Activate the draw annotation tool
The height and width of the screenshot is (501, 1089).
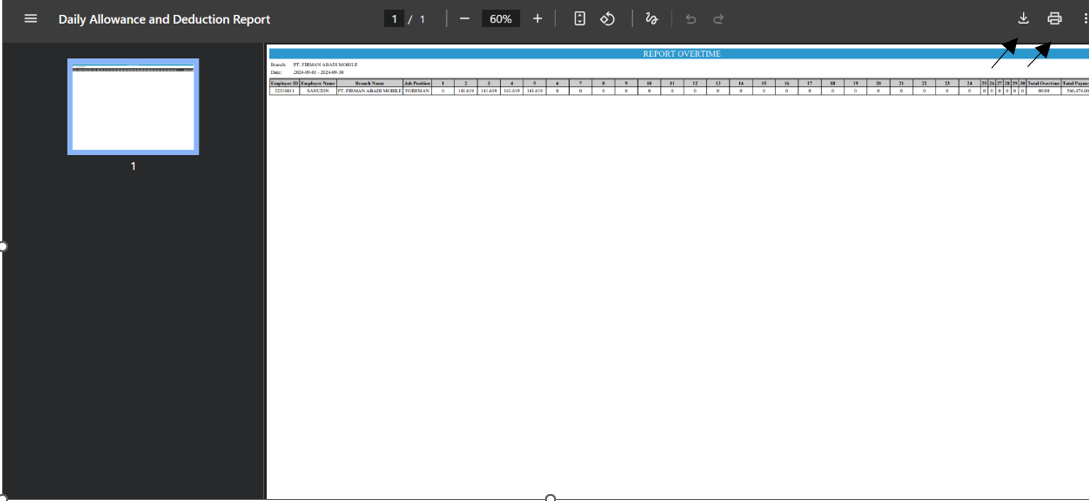651,19
